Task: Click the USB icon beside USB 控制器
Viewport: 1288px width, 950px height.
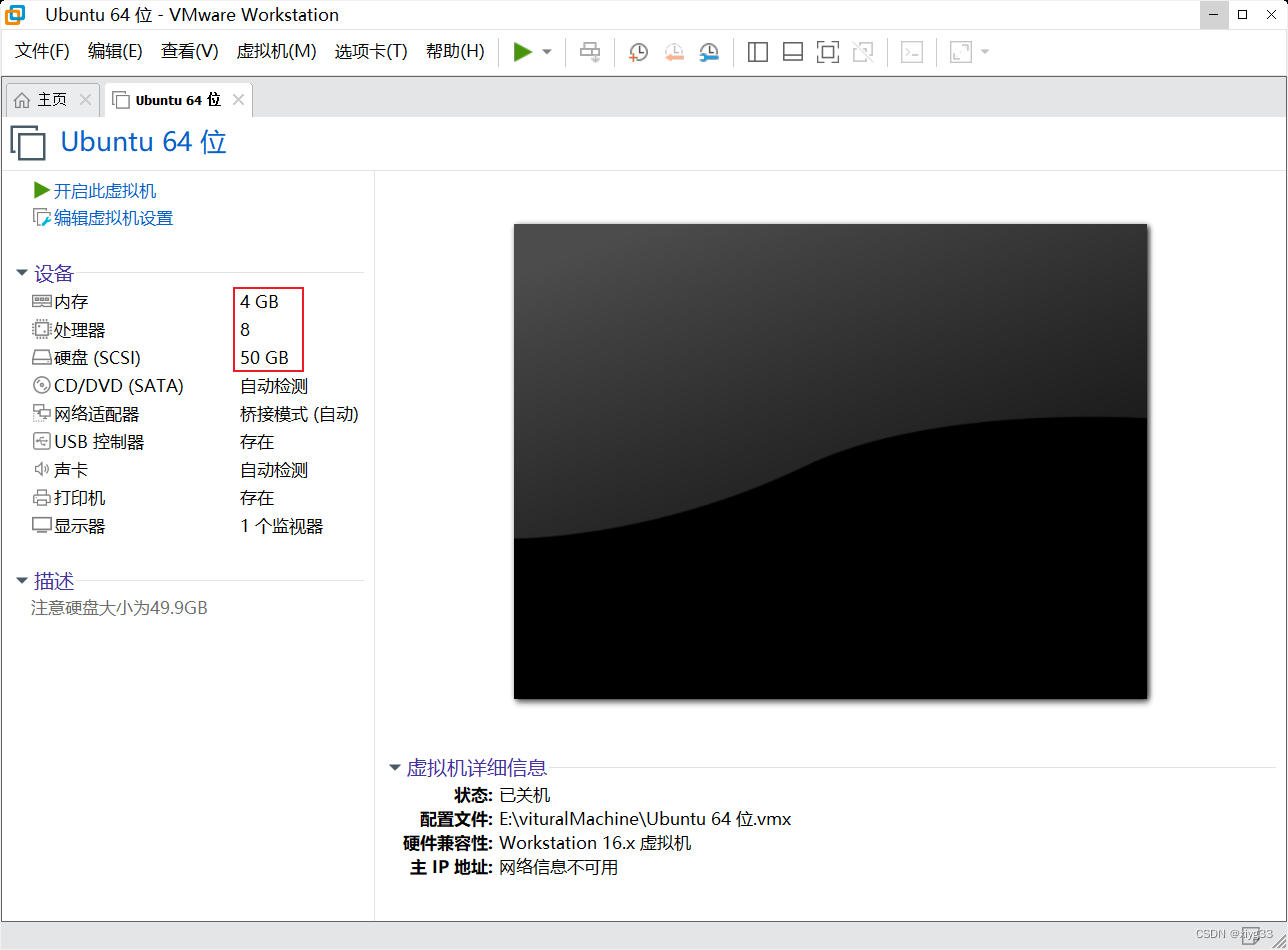Action: coord(42,441)
